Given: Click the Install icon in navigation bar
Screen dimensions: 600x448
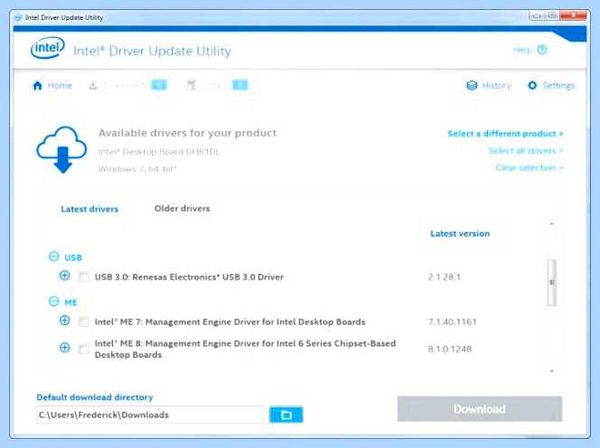Looking at the screenshot, I should pos(191,85).
